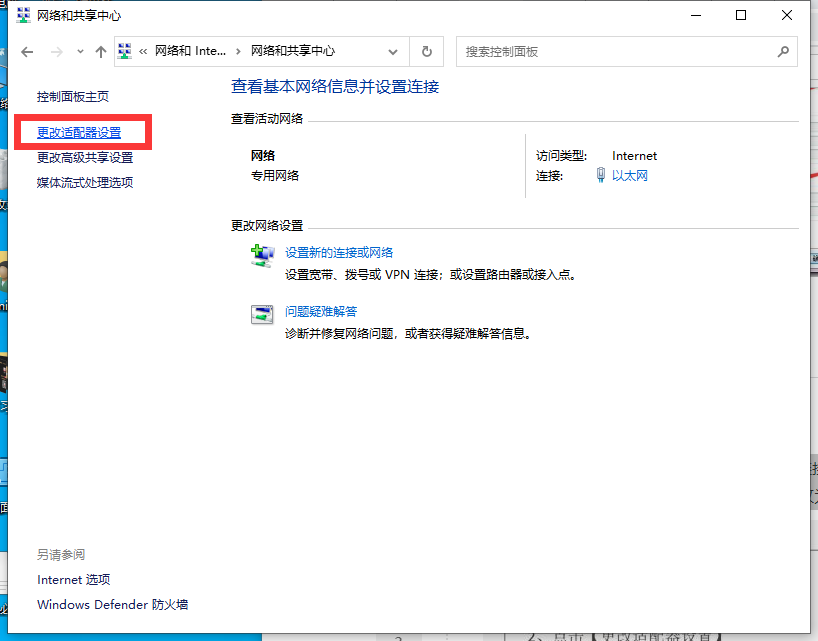818x641 pixels.
Task: Click the Forward navigation arrow
Action: click(56, 52)
